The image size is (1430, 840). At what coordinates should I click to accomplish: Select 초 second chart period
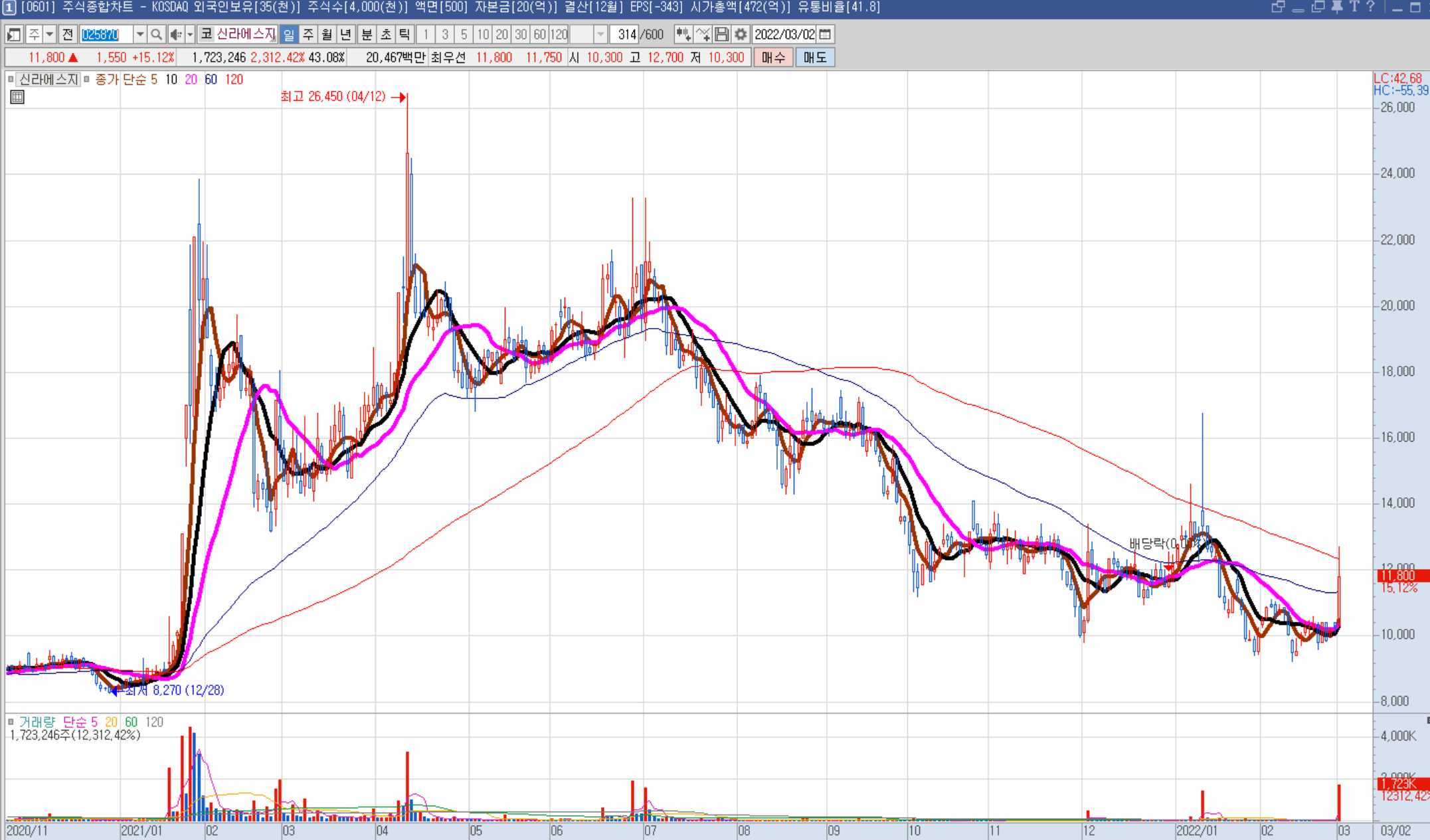point(385,35)
